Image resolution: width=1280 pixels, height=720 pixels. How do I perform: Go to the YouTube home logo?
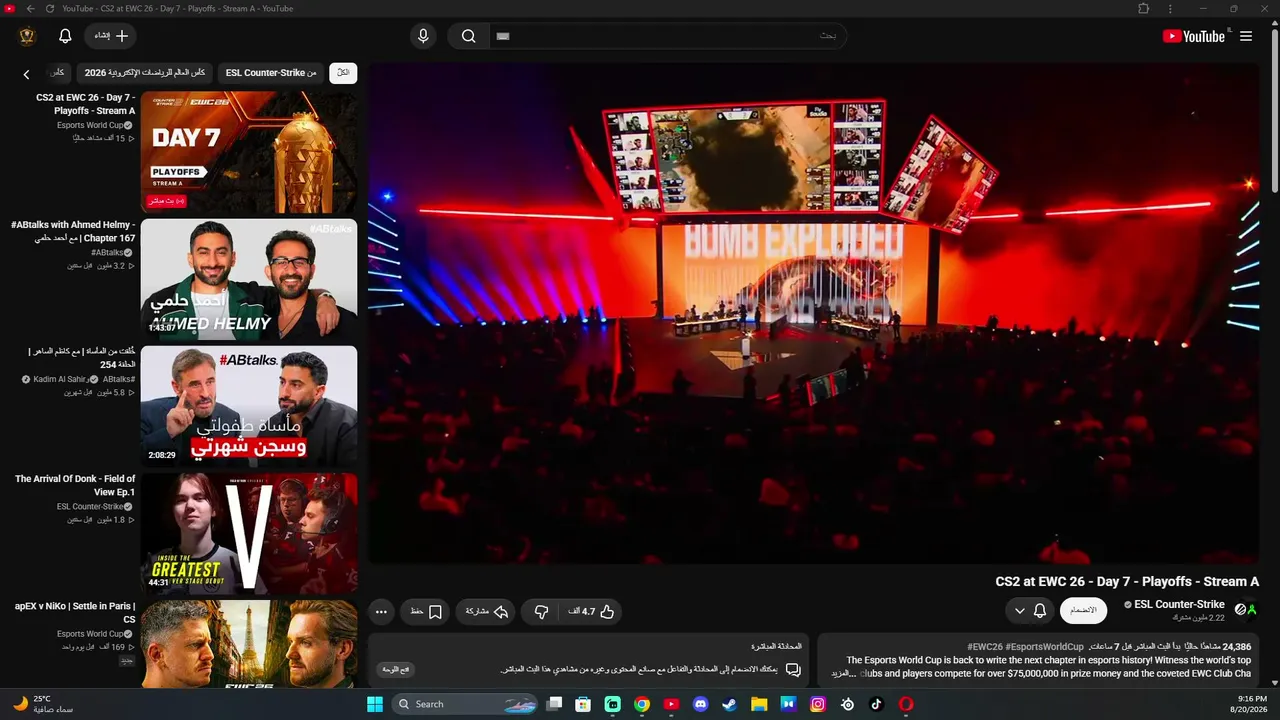[1194, 36]
